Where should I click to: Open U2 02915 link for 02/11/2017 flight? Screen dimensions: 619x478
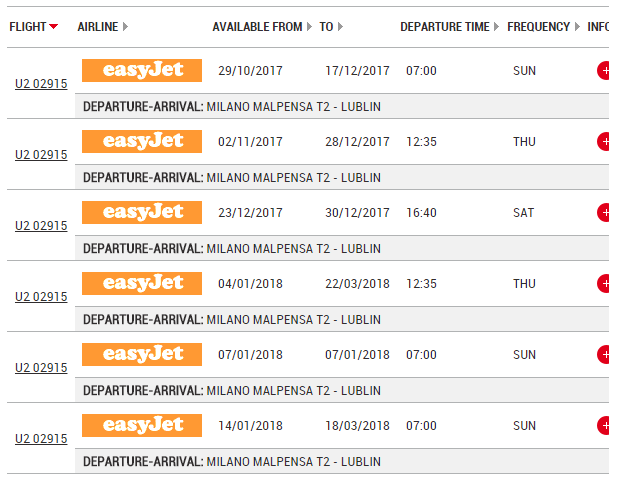pos(41,155)
